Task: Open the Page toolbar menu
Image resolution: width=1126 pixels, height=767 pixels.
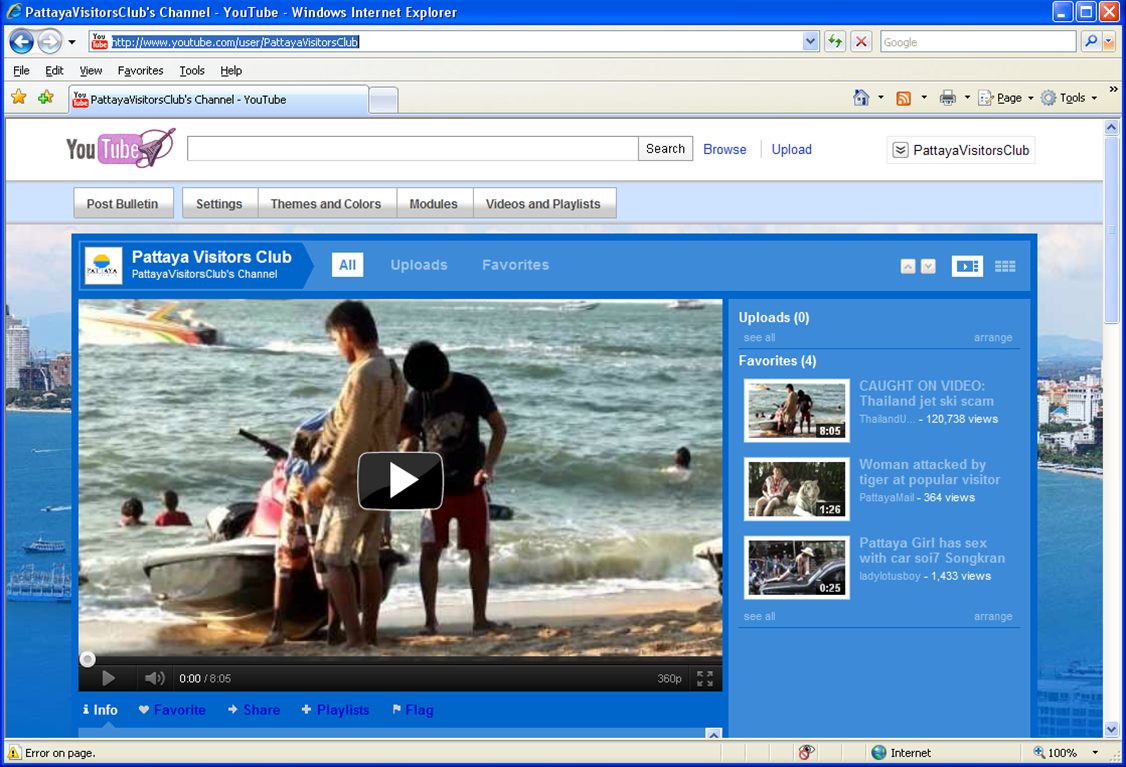Action: tap(1005, 98)
